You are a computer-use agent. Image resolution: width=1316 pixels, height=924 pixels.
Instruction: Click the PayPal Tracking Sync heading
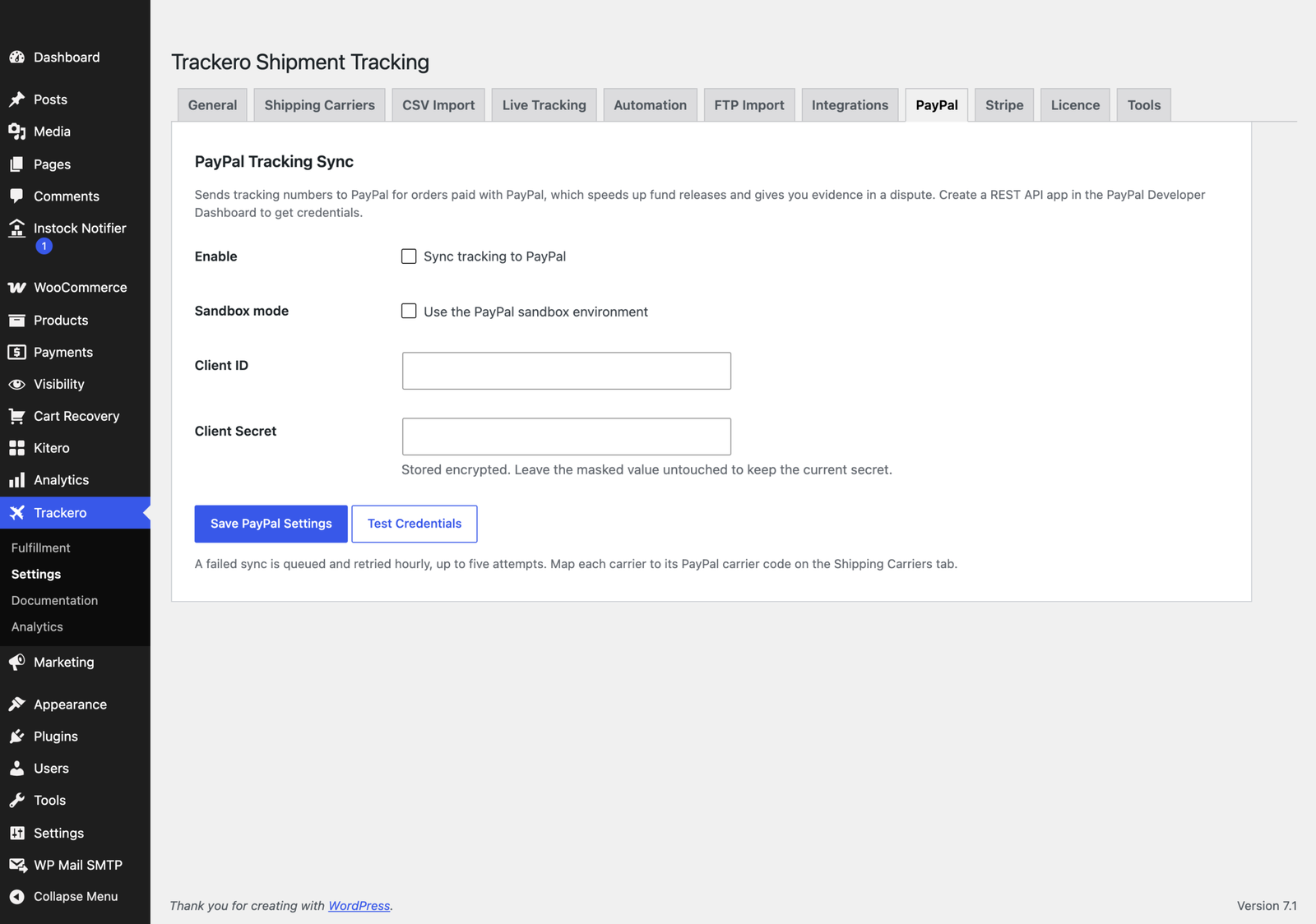click(x=274, y=162)
